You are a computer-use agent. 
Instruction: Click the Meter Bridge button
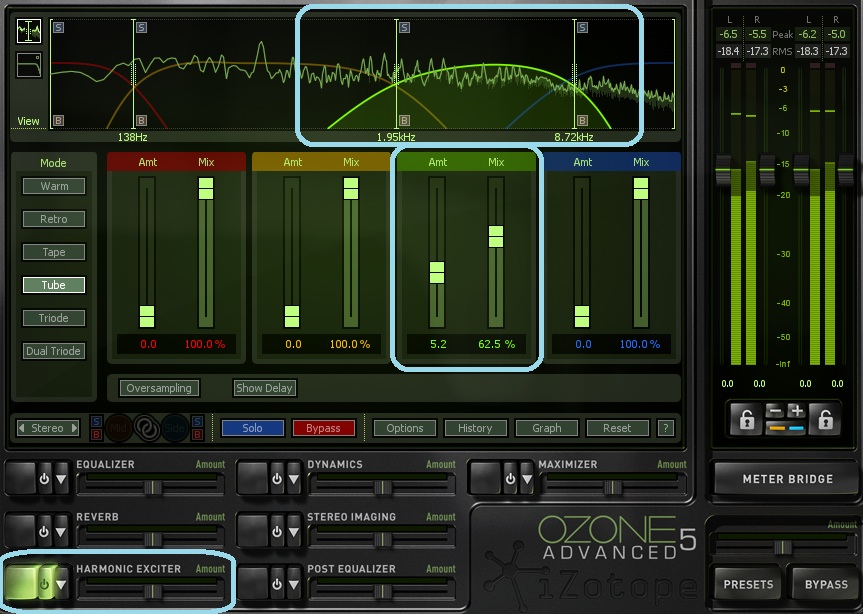click(787, 479)
